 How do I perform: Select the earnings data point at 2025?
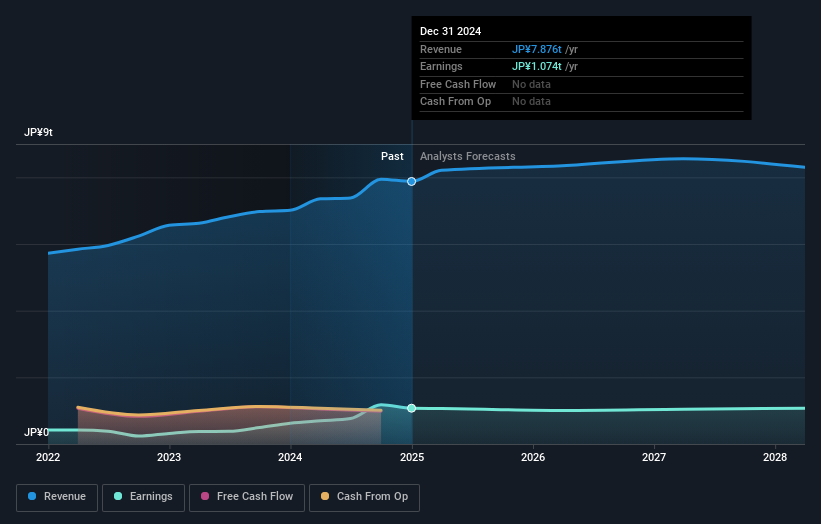pos(412,408)
